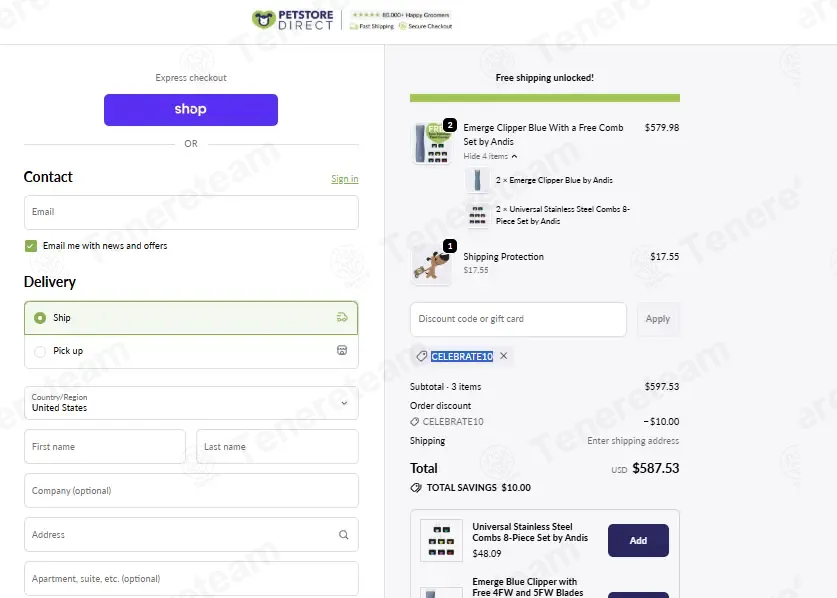
Task: Click the Apply discount button
Action: 658,319
